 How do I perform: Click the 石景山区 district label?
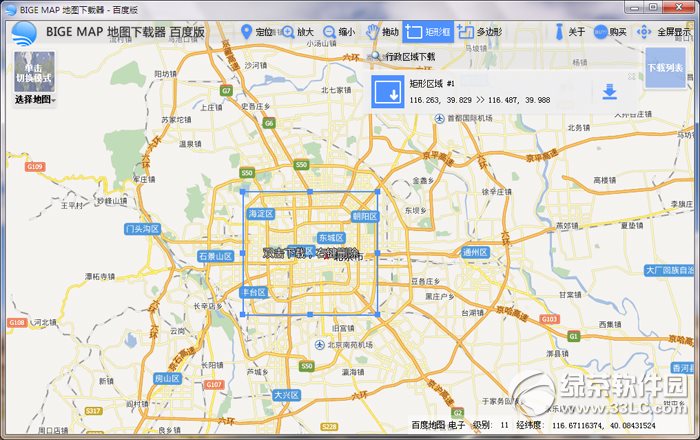pyautogui.click(x=216, y=256)
